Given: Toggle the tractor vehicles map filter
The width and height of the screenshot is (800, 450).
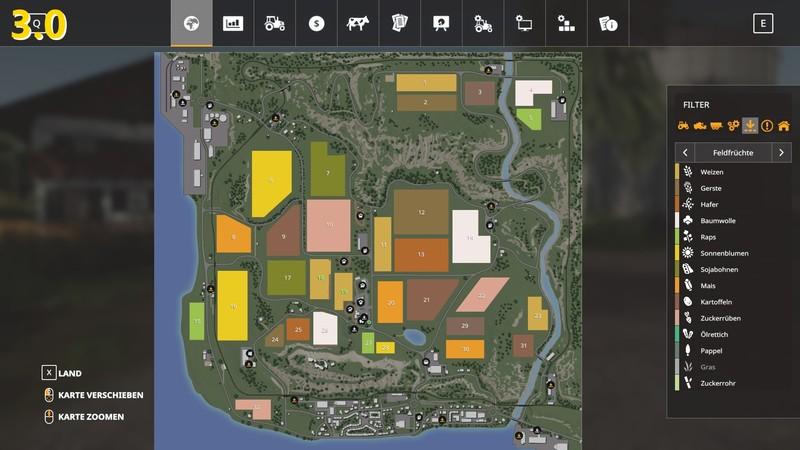Looking at the screenshot, I should (684, 125).
